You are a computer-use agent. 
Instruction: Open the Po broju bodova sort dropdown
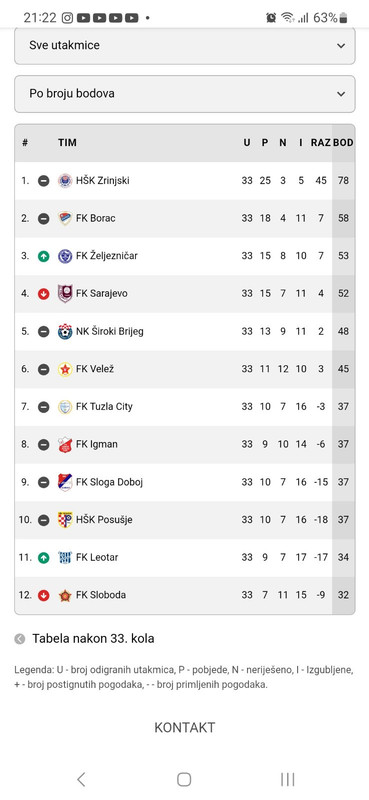[x=185, y=94]
